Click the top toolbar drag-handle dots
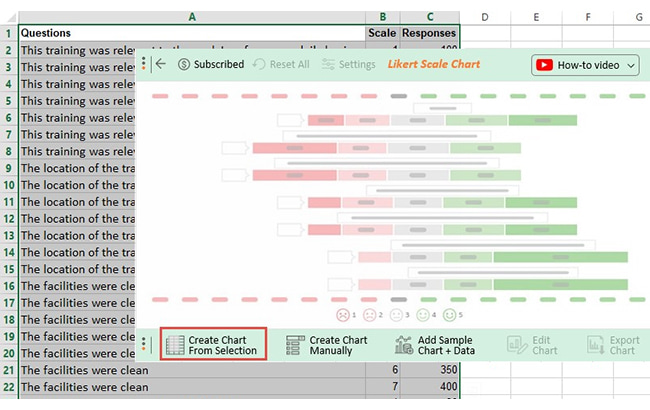The image size is (650, 410). coord(143,63)
